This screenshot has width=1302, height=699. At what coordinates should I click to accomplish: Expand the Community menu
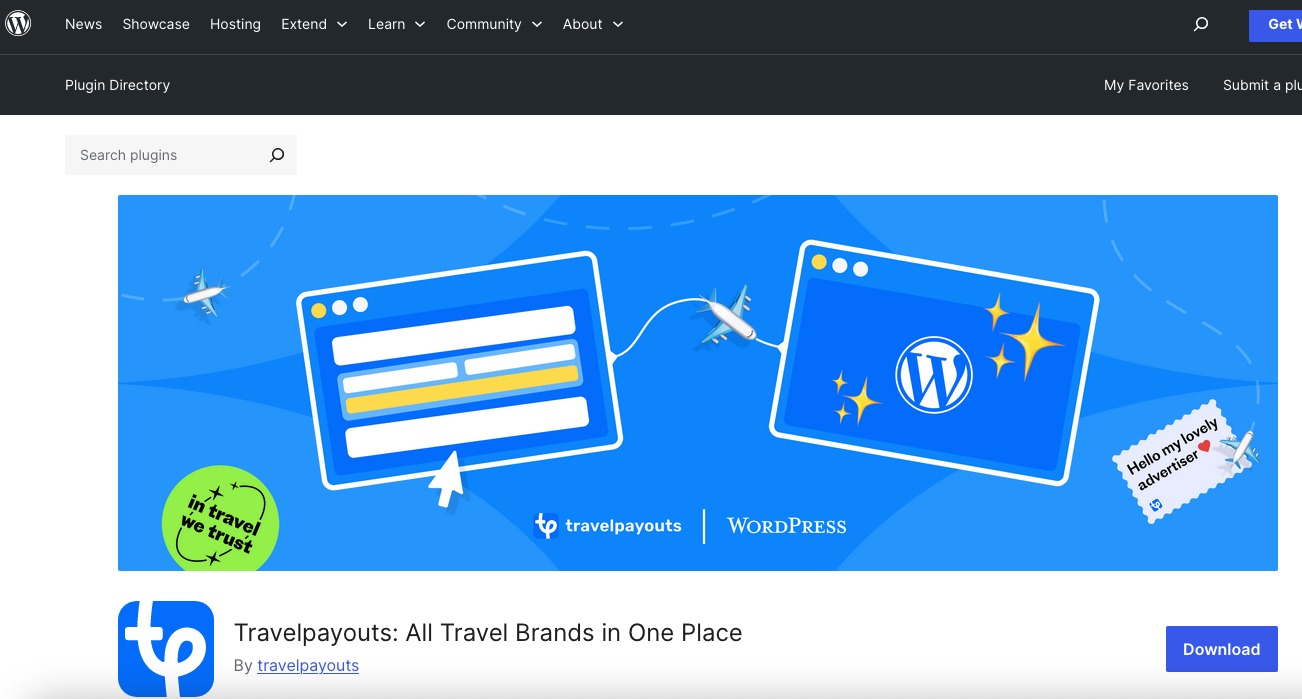pos(494,24)
